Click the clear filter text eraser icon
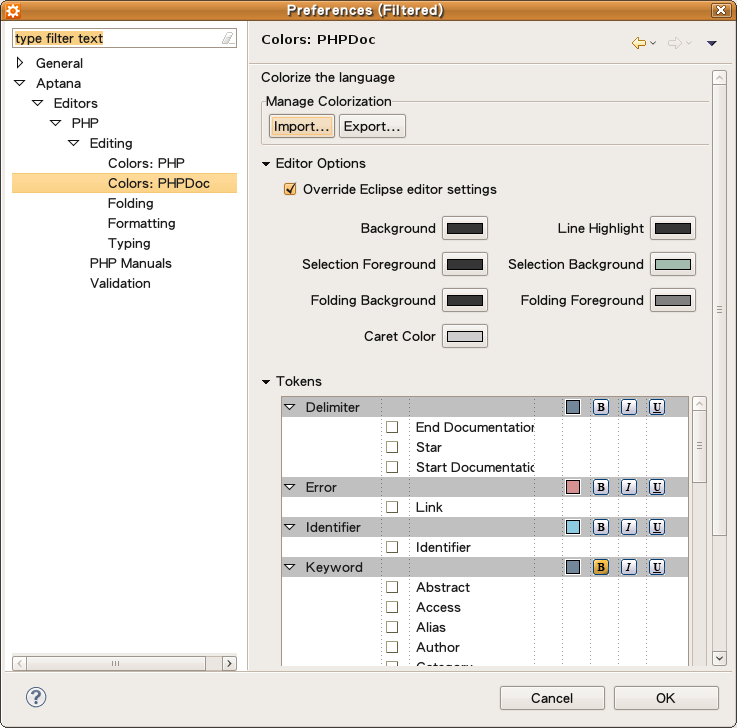 (228, 38)
